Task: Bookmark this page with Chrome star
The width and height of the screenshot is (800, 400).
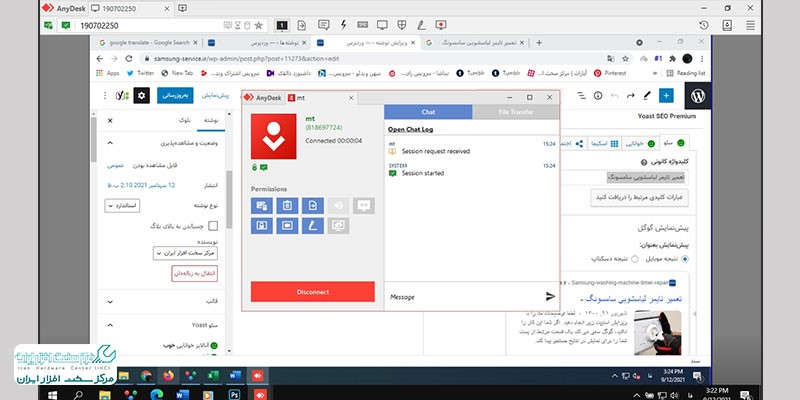Action: (x=625, y=59)
